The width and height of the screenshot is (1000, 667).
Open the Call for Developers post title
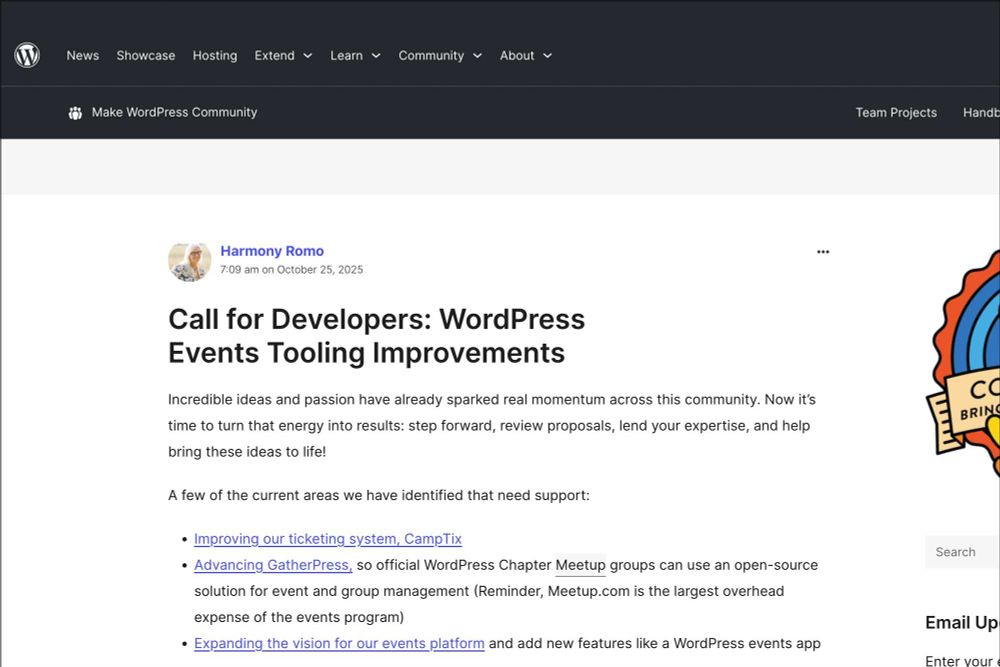pos(376,336)
